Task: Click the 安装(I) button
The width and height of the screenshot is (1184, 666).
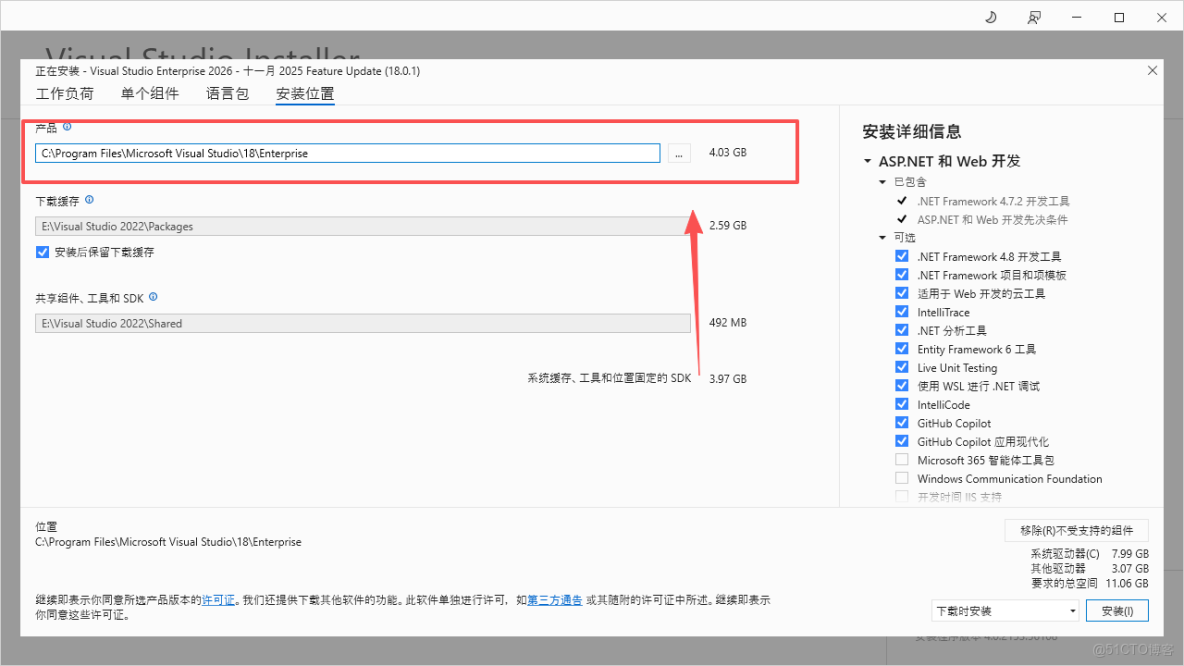Action: [1117, 610]
